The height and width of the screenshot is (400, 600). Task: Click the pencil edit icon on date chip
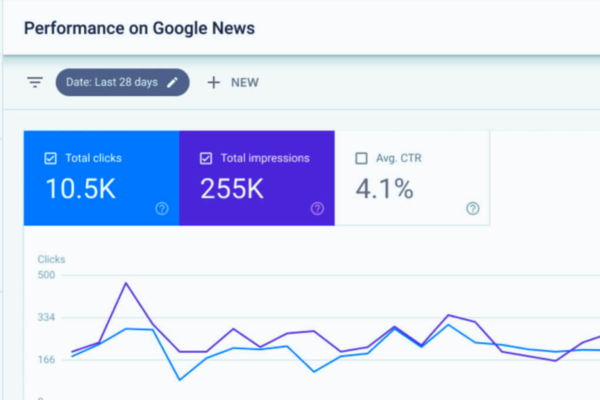coord(173,82)
